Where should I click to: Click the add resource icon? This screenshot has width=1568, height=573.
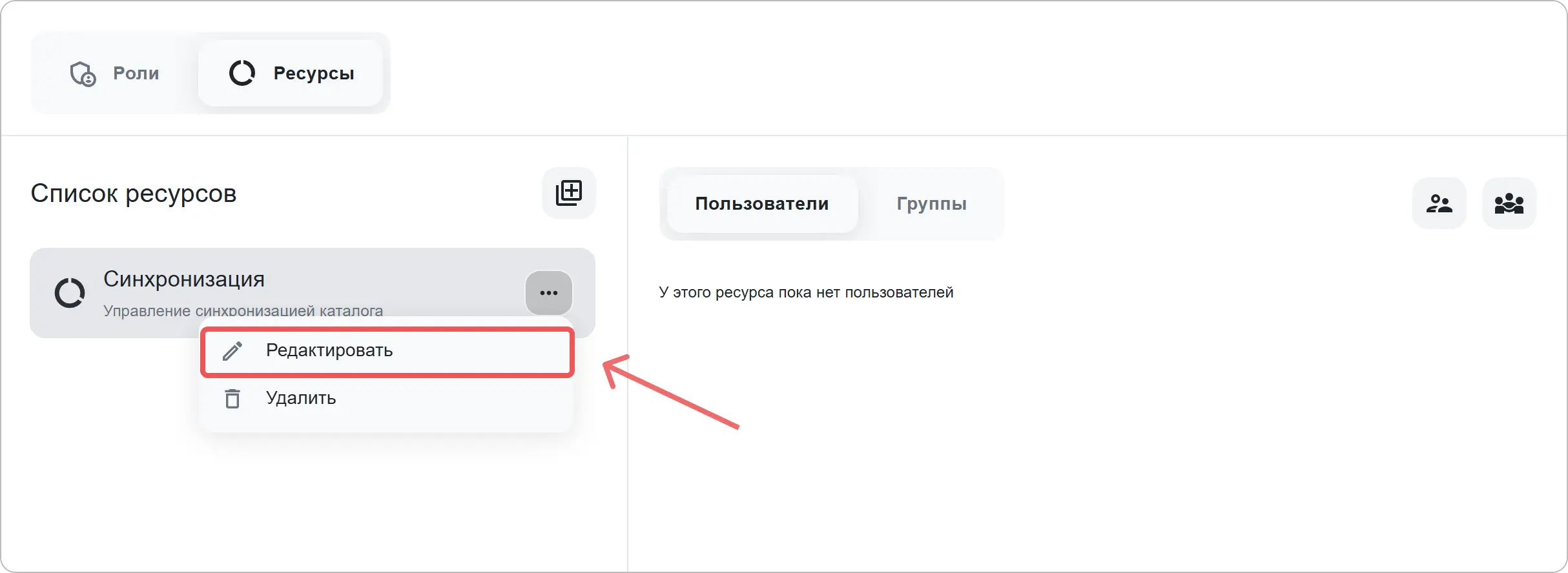tap(569, 193)
